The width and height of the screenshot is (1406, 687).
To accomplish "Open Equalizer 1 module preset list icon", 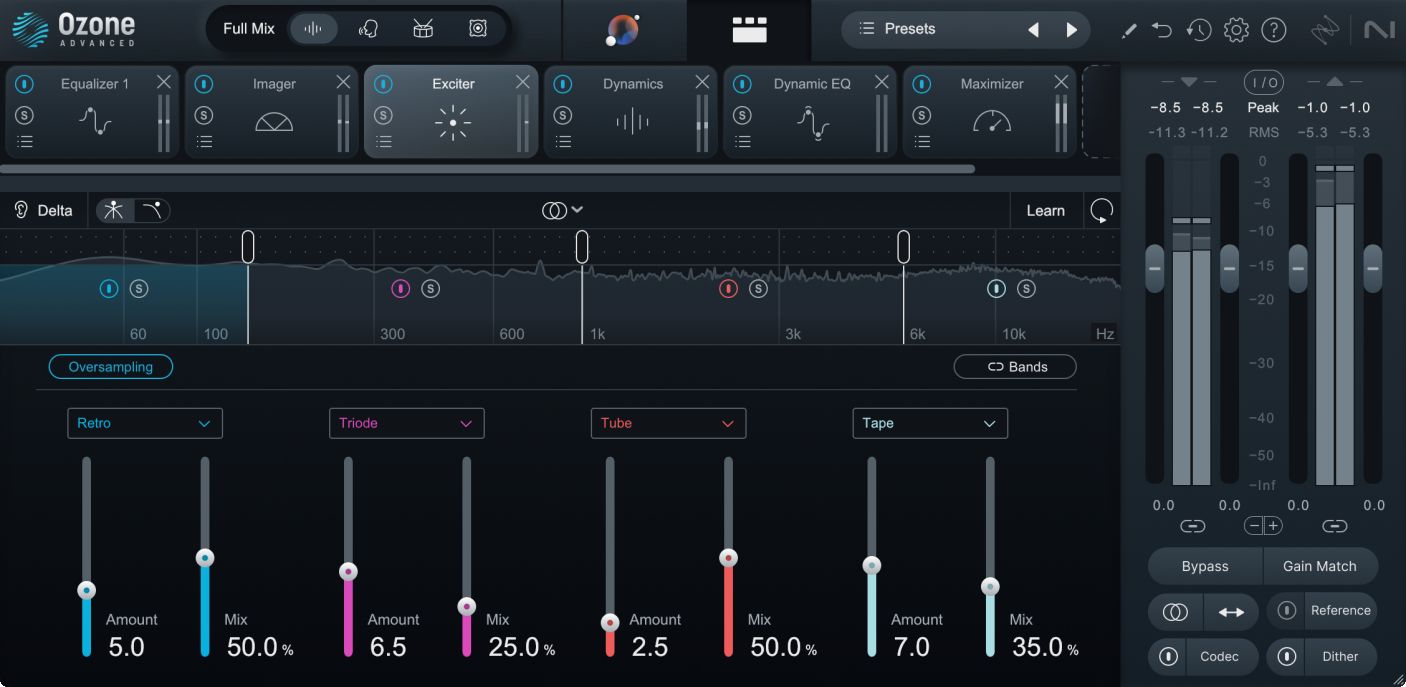I will [x=25, y=142].
